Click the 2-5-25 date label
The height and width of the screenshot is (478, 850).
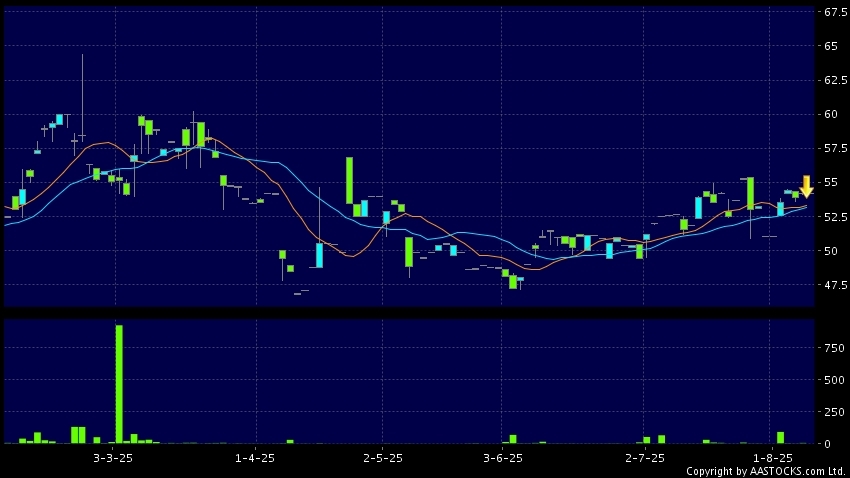coord(383,458)
